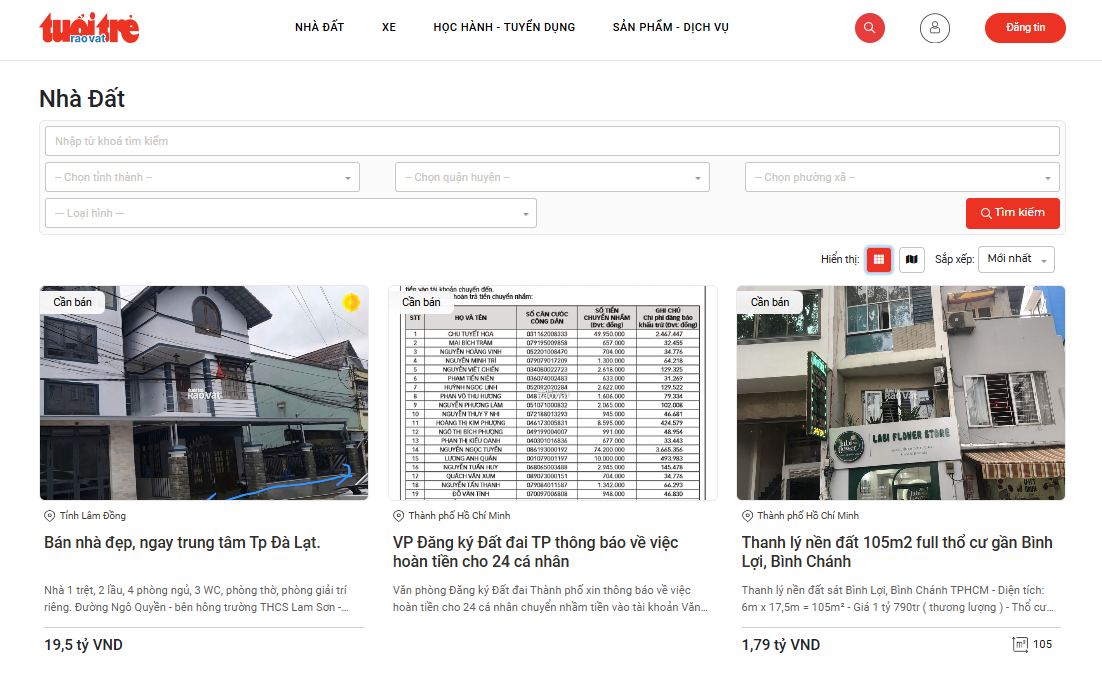Click the user account profile icon

(x=935, y=28)
